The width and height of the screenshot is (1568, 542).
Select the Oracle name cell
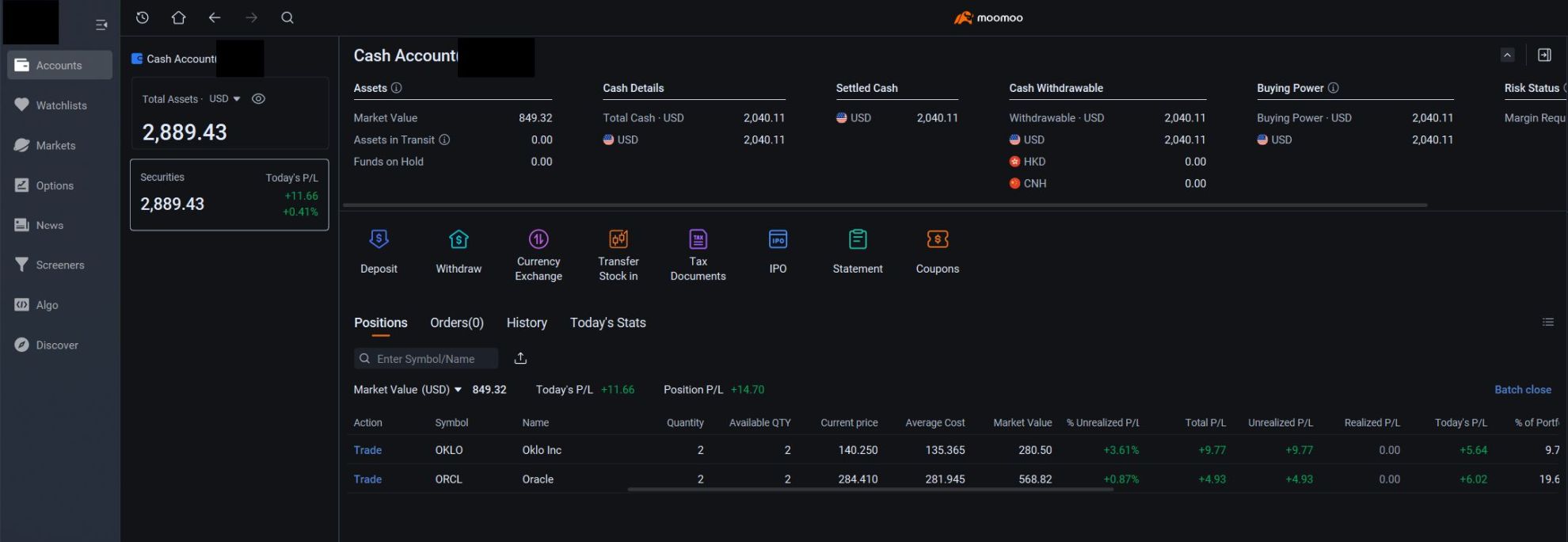click(x=538, y=479)
